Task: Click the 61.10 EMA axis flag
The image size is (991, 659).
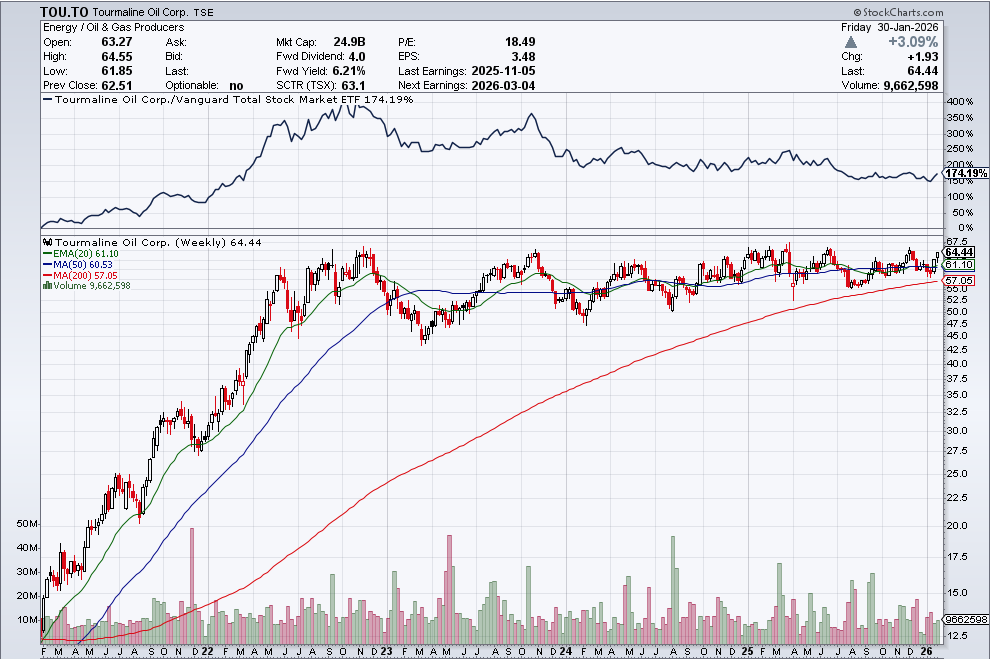Action: [959, 265]
